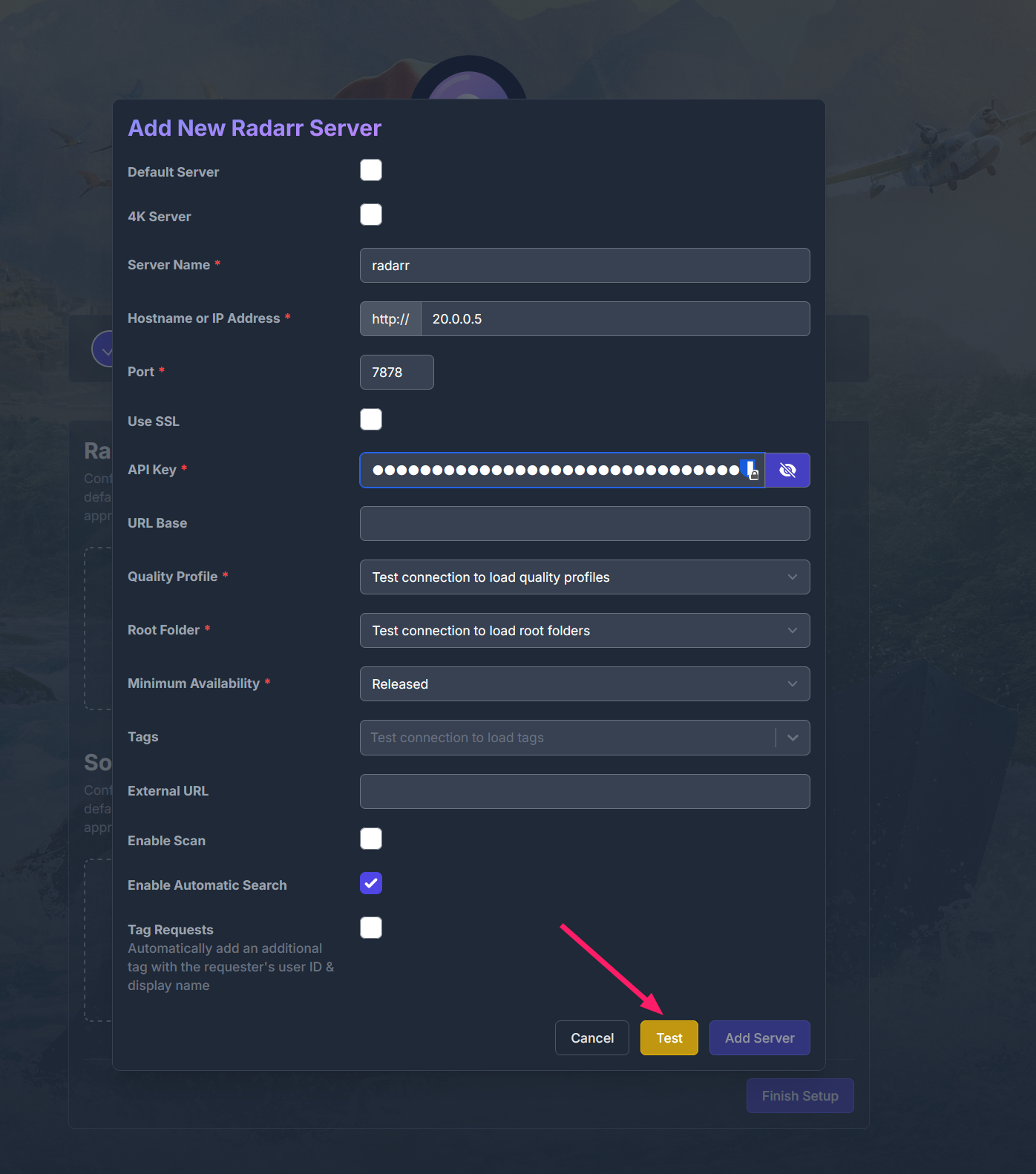Open Minimum Availability dropdown set to Released
Viewport: 1036px width, 1174px height.
584,684
